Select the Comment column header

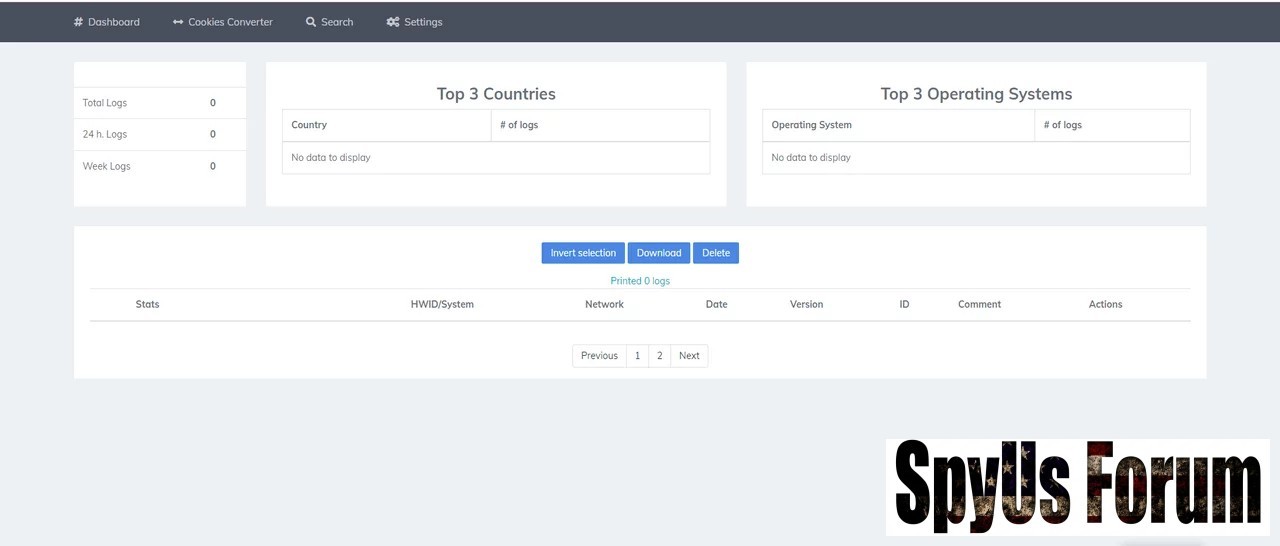pyautogui.click(x=979, y=304)
